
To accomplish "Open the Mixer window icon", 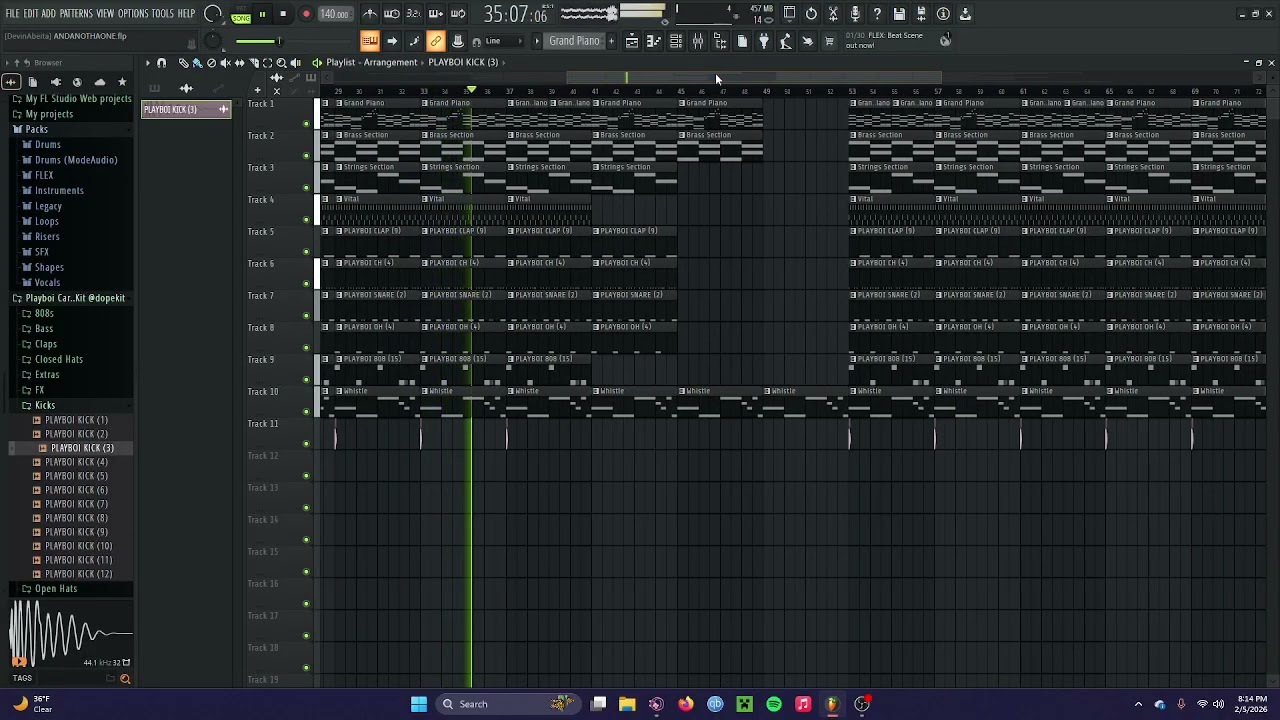I will pyautogui.click(x=698, y=41).
